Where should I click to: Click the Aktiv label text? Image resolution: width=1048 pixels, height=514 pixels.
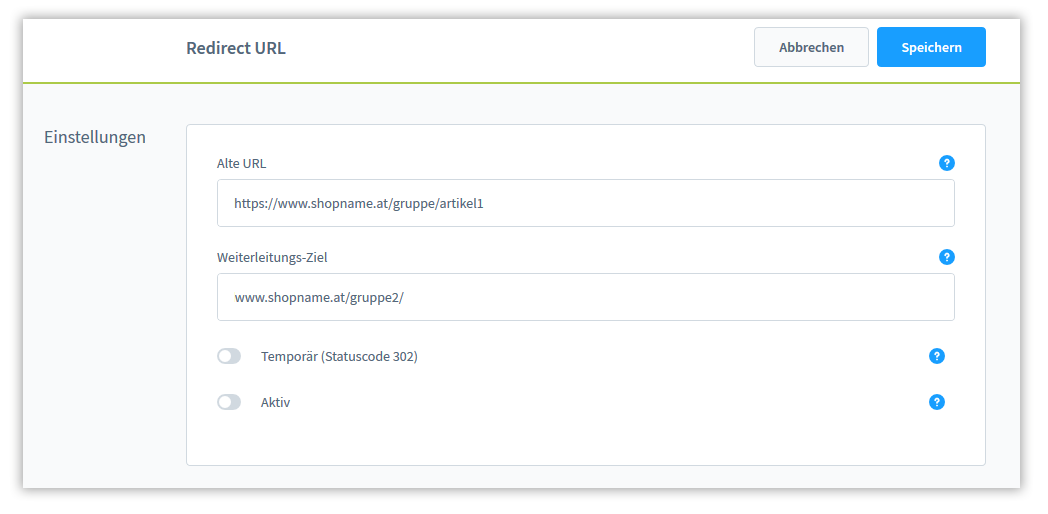pyautogui.click(x=275, y=402)
